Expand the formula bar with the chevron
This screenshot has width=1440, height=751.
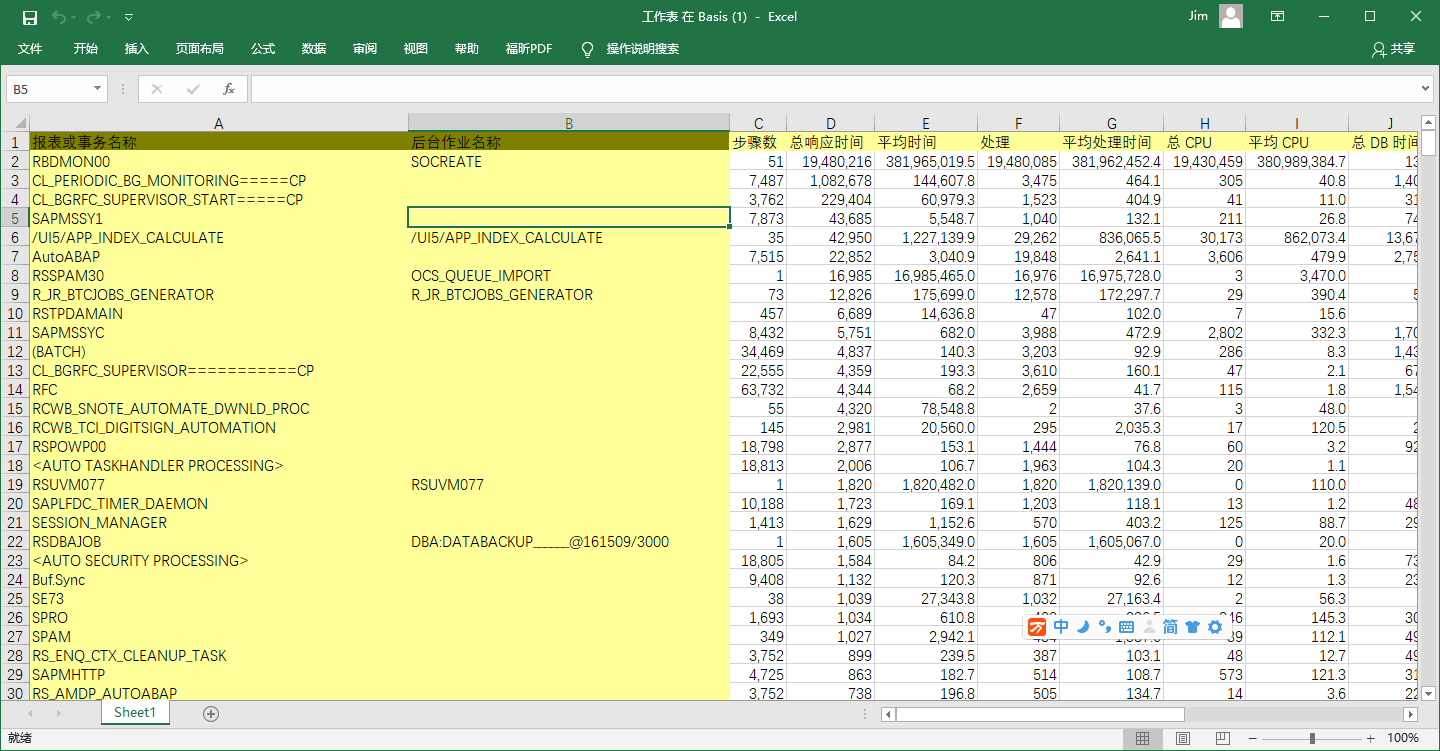[x=1426, y=89]
